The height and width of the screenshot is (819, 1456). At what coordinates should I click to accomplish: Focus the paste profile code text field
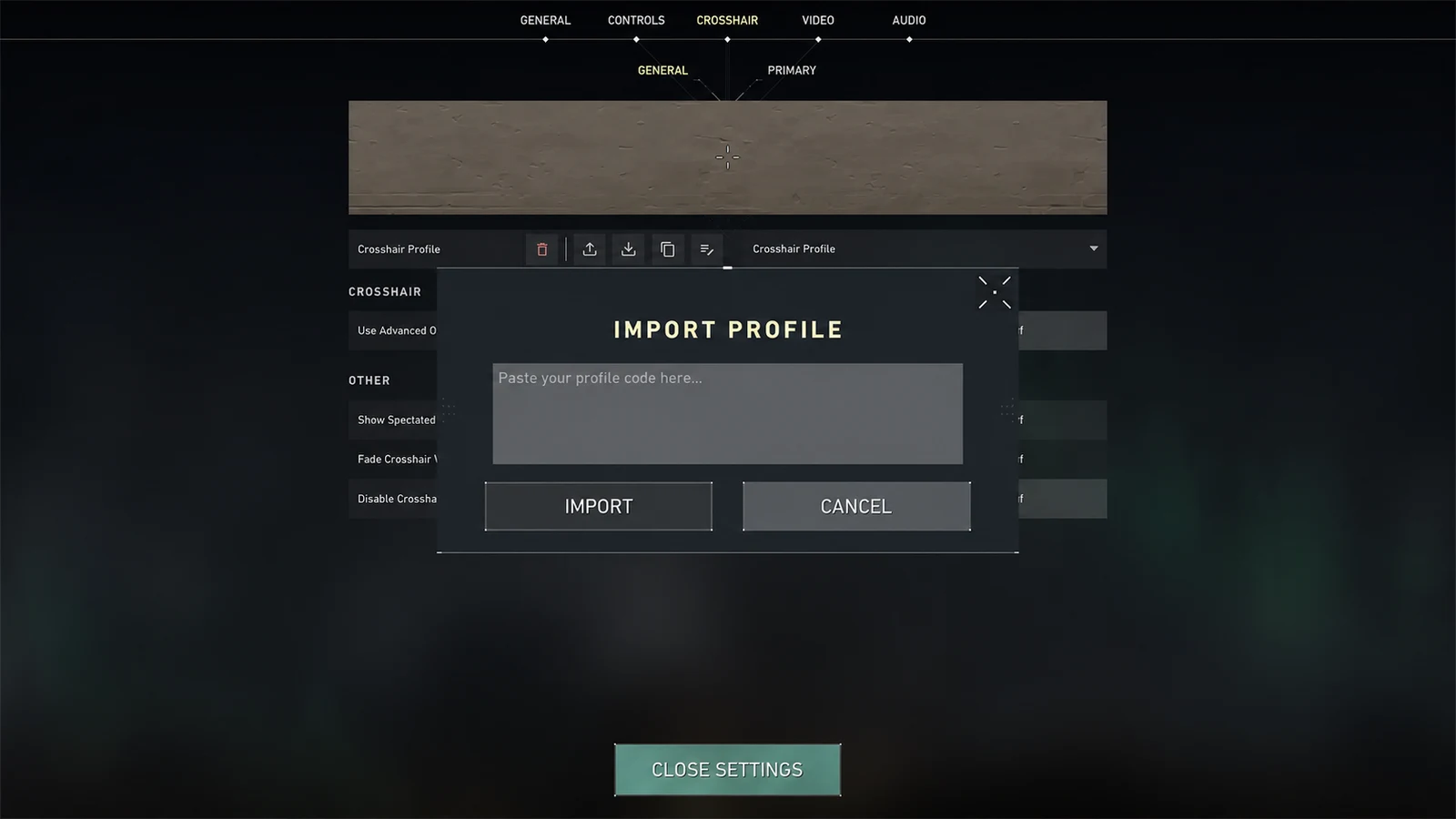(x=728, y=414)
